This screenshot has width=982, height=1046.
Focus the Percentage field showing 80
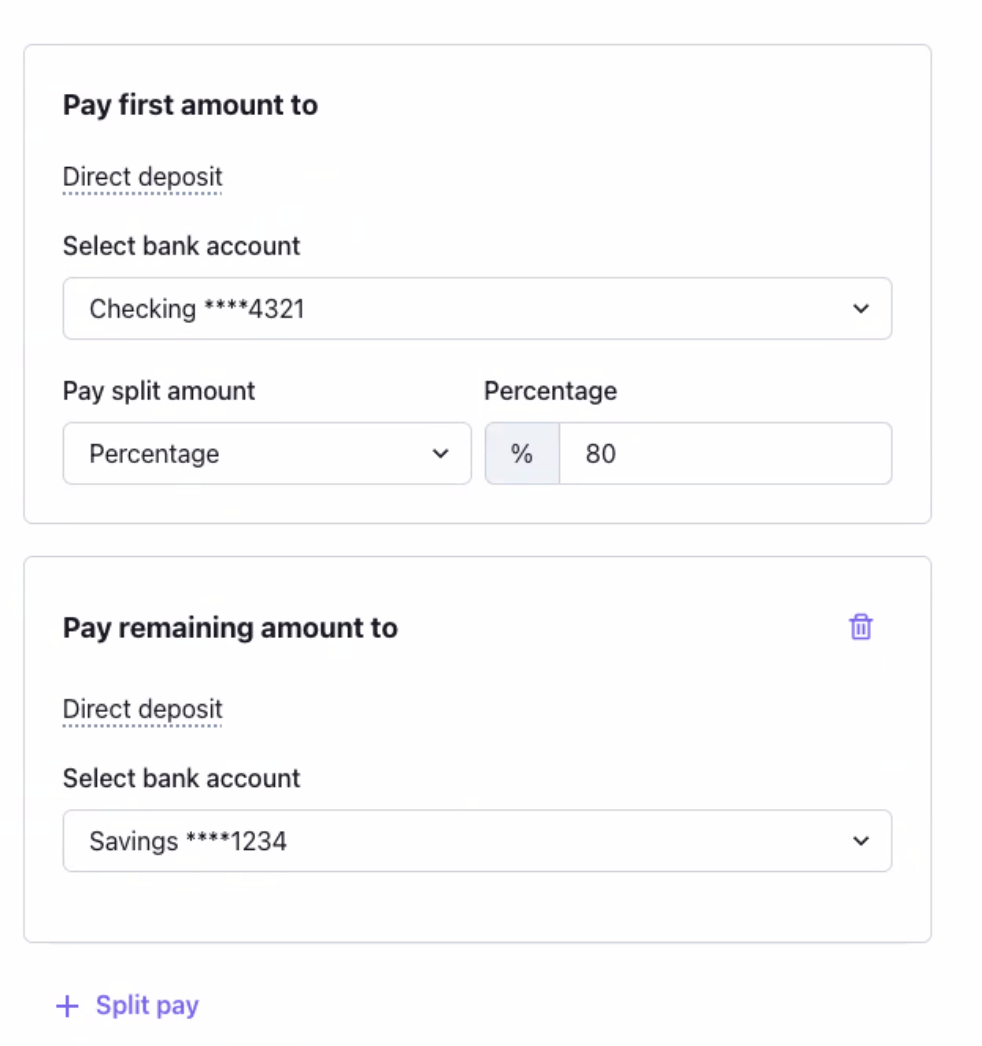[725, 454]
